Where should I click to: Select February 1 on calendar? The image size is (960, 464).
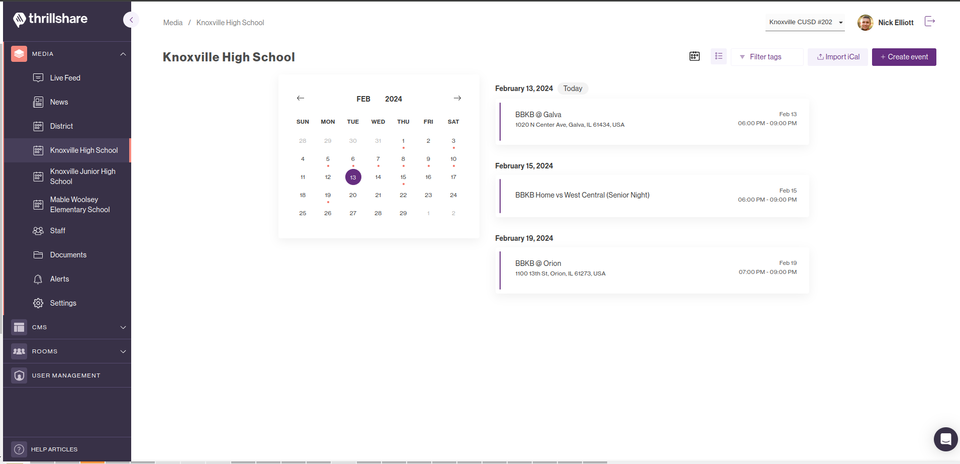403,141
